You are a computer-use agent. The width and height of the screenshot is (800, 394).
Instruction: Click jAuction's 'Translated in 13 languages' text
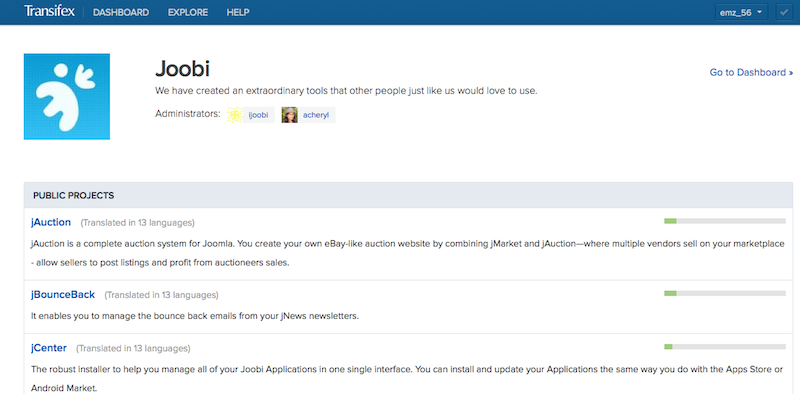[x=138, y=223]
